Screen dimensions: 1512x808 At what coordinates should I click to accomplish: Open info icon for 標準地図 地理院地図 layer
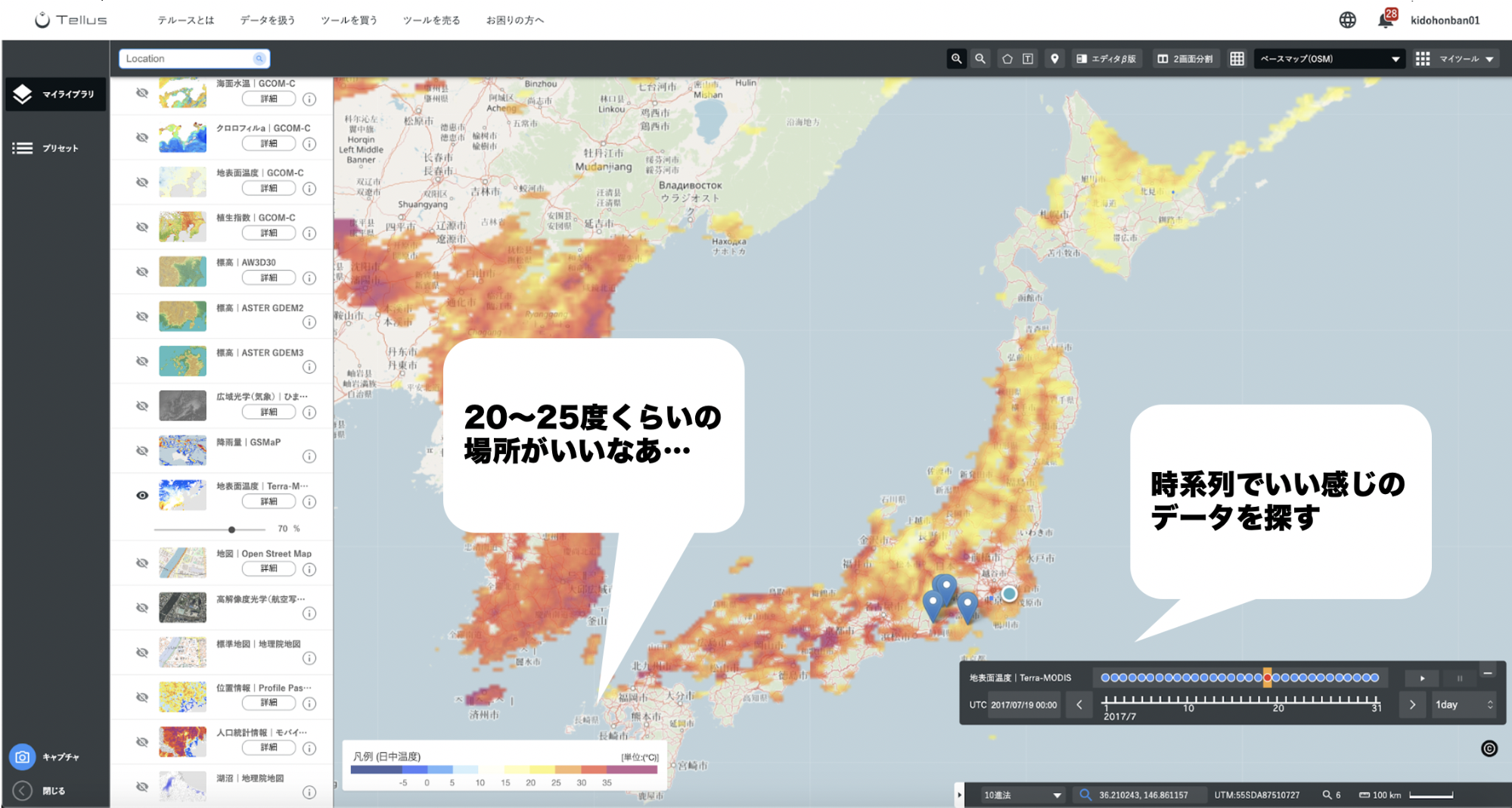[x=309, y=658]
